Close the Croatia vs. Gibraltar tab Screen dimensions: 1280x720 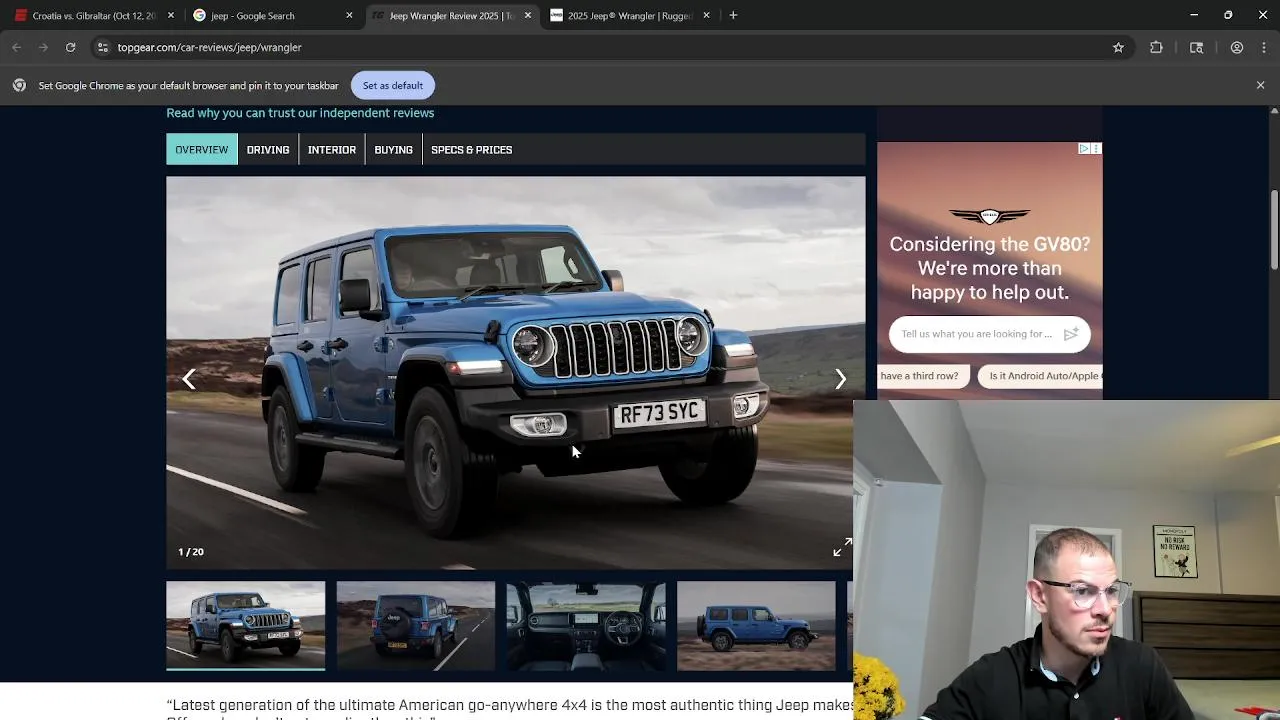(x=170, y=15)
